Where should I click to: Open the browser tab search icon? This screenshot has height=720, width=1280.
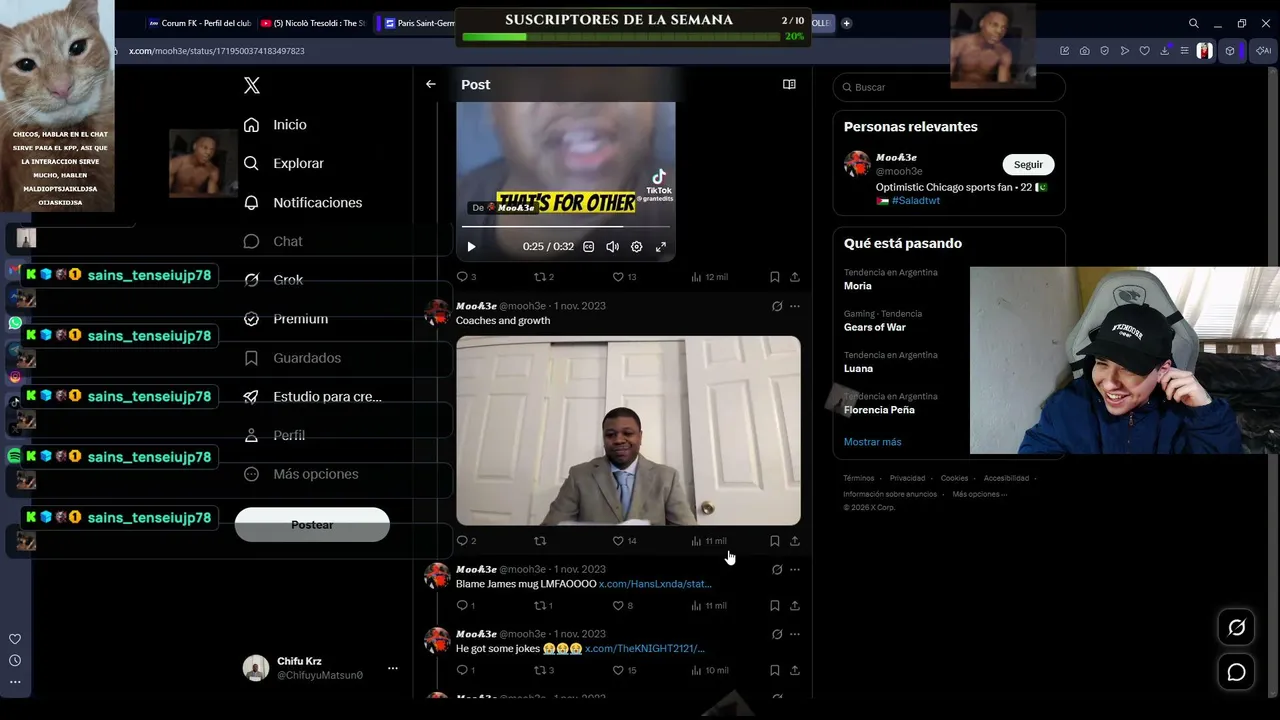(x=1193, y=23)
